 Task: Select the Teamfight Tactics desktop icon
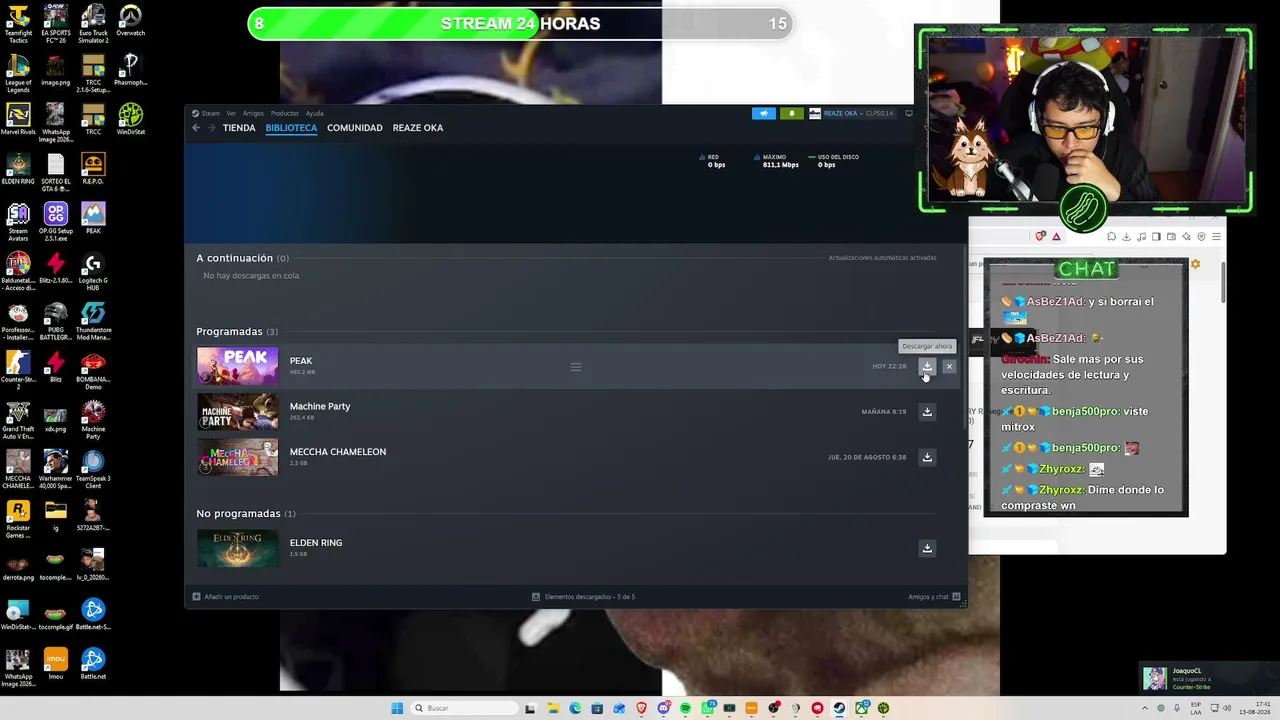coord(18,24)
